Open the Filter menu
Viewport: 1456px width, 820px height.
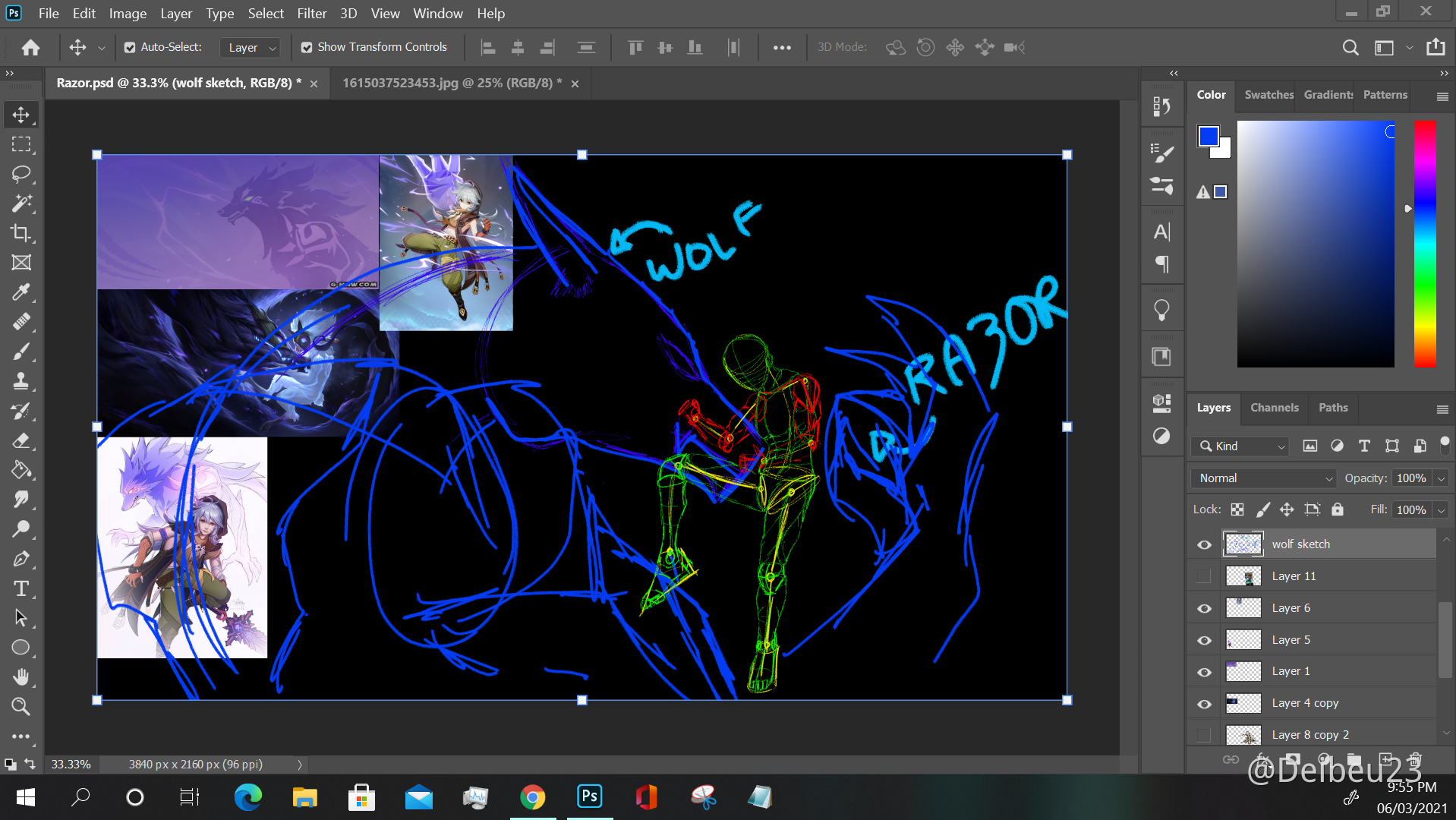tap(311, 13)
